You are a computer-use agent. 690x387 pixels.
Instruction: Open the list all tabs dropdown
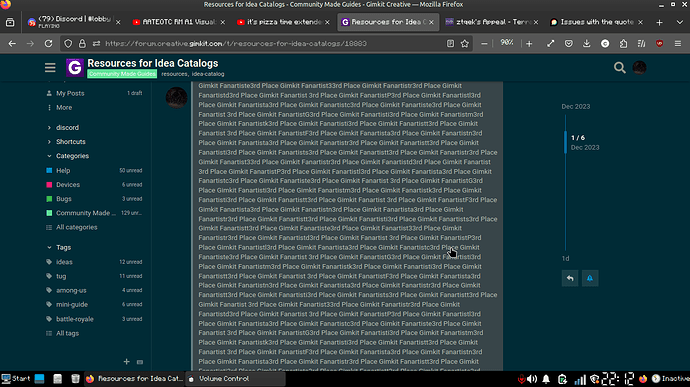679,22
